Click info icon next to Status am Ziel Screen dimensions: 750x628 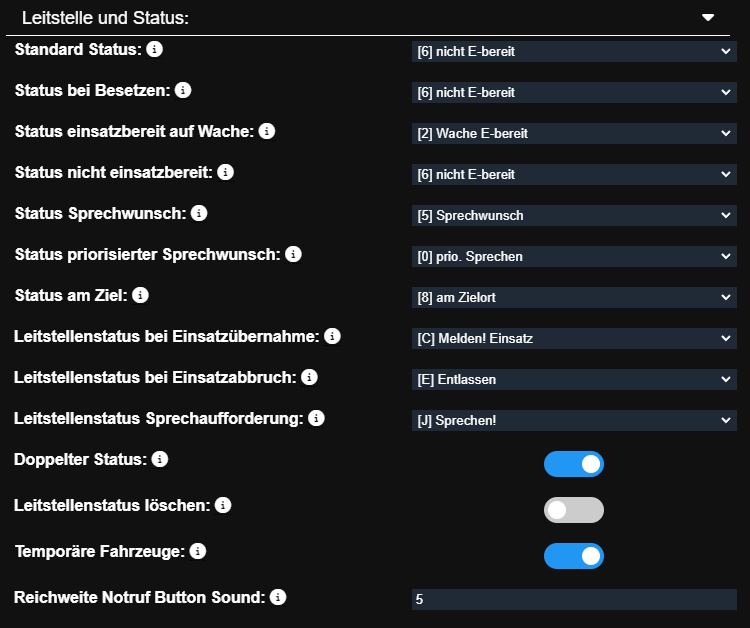tap(141, 295)
